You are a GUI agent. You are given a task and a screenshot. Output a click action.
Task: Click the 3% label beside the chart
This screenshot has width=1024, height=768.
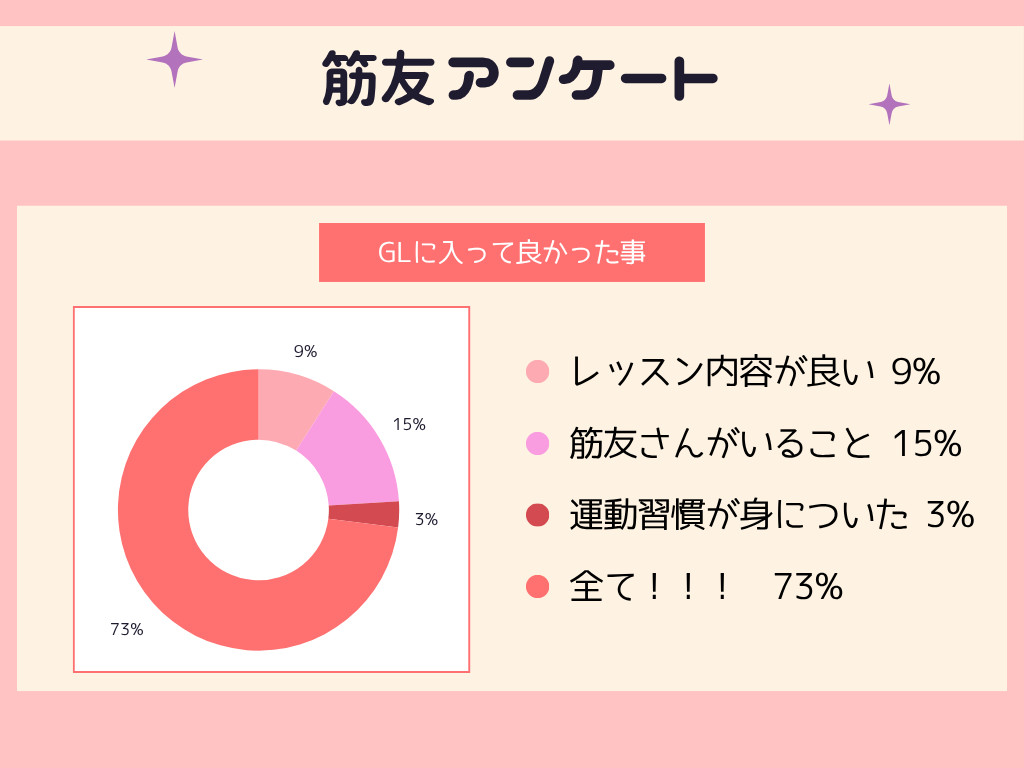point(426,519)
